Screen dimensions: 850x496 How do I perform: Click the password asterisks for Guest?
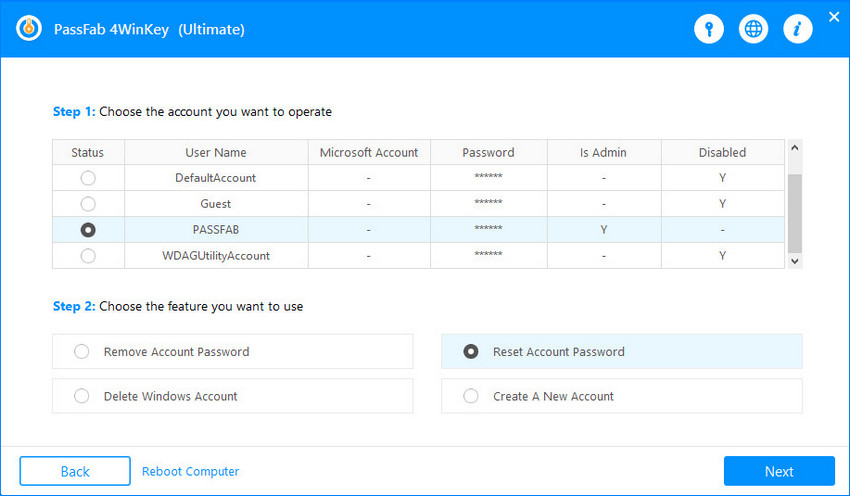coord(488,202)
